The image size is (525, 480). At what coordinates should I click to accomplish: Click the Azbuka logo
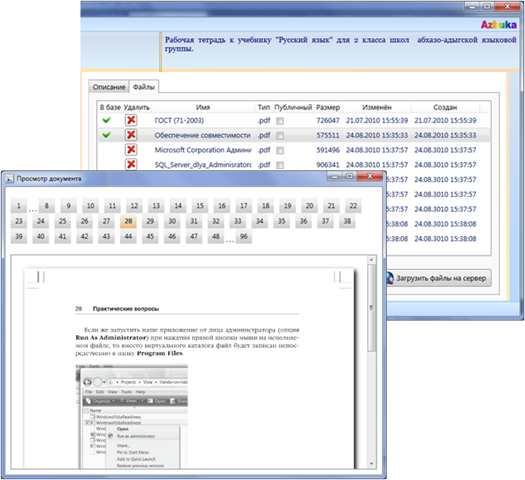499,25
